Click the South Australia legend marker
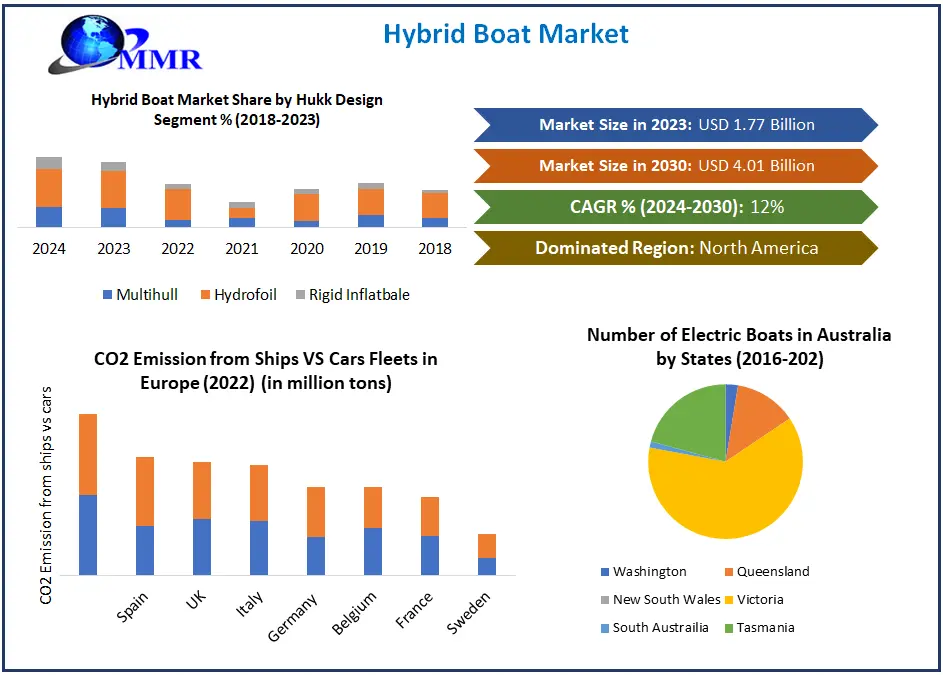943x675 pixels. coord(605,628)
